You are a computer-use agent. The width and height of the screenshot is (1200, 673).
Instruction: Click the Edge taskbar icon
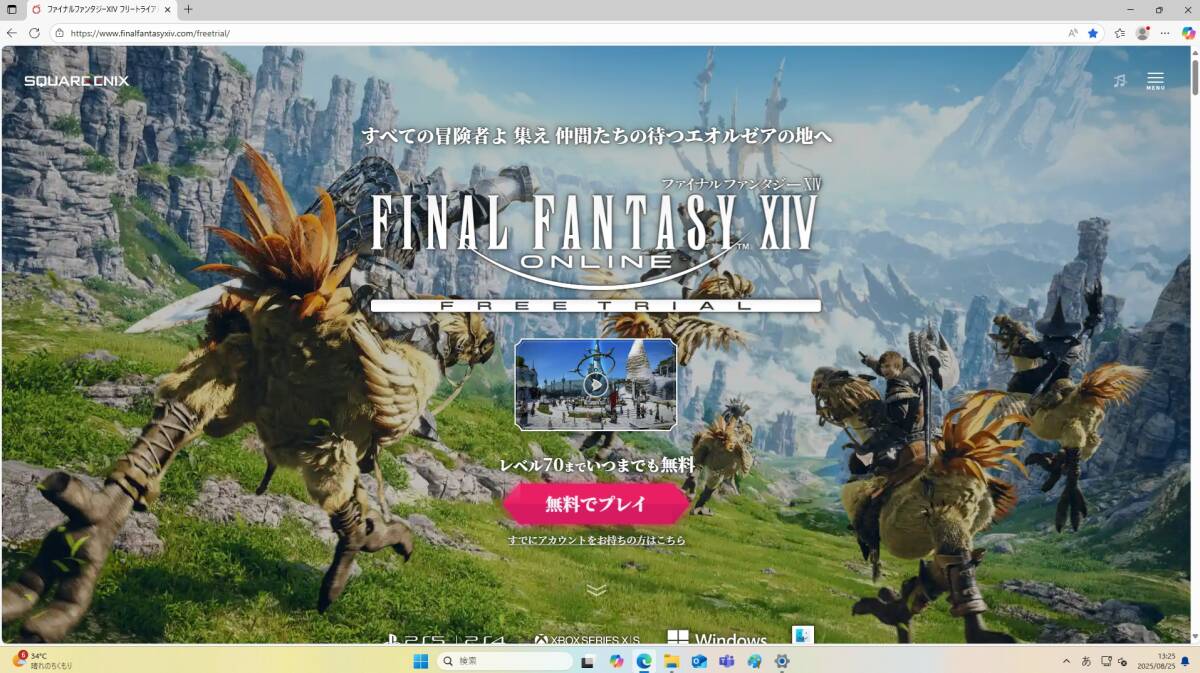click(644, 661)
